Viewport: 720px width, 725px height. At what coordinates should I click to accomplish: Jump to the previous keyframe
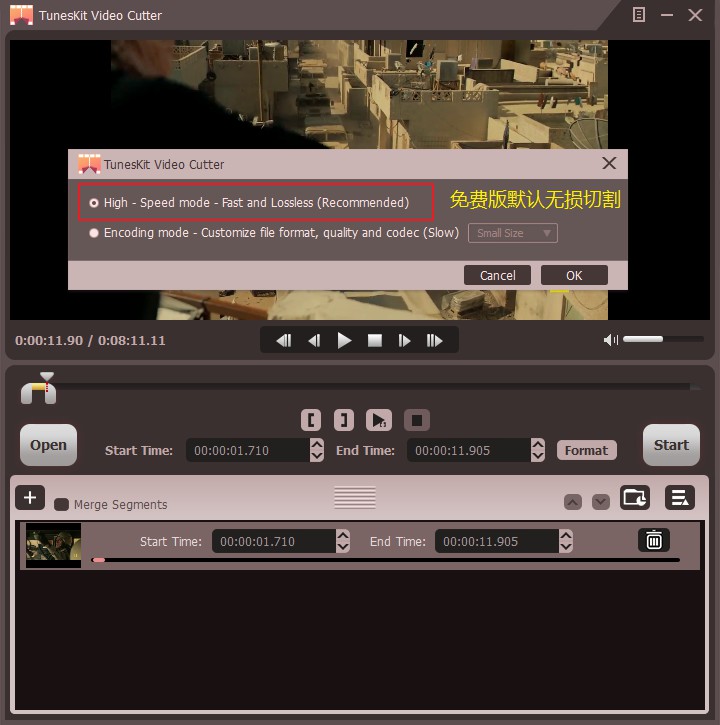[x=283, y=341]
